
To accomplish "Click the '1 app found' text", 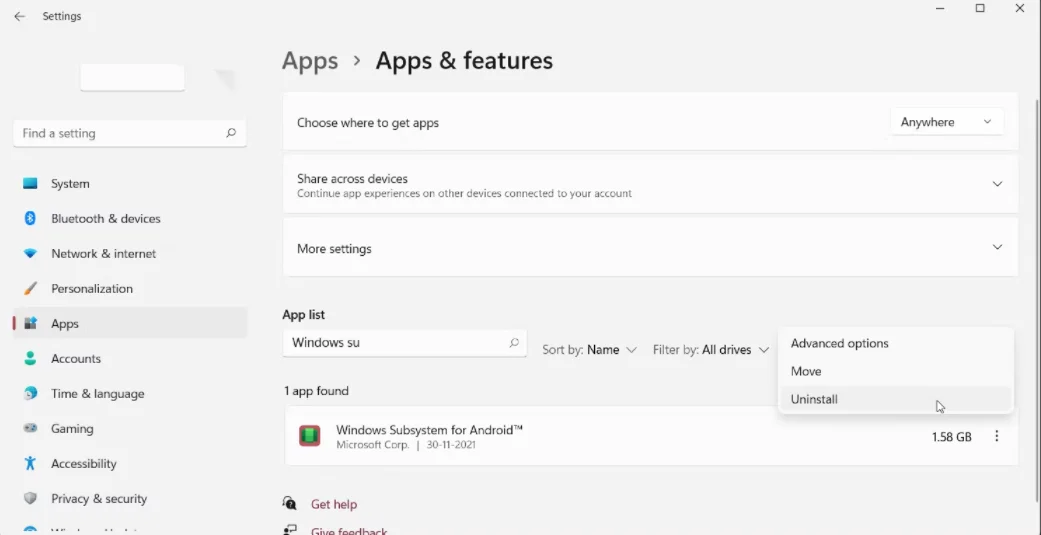I will pyautogui.click(x=316, y=391).
